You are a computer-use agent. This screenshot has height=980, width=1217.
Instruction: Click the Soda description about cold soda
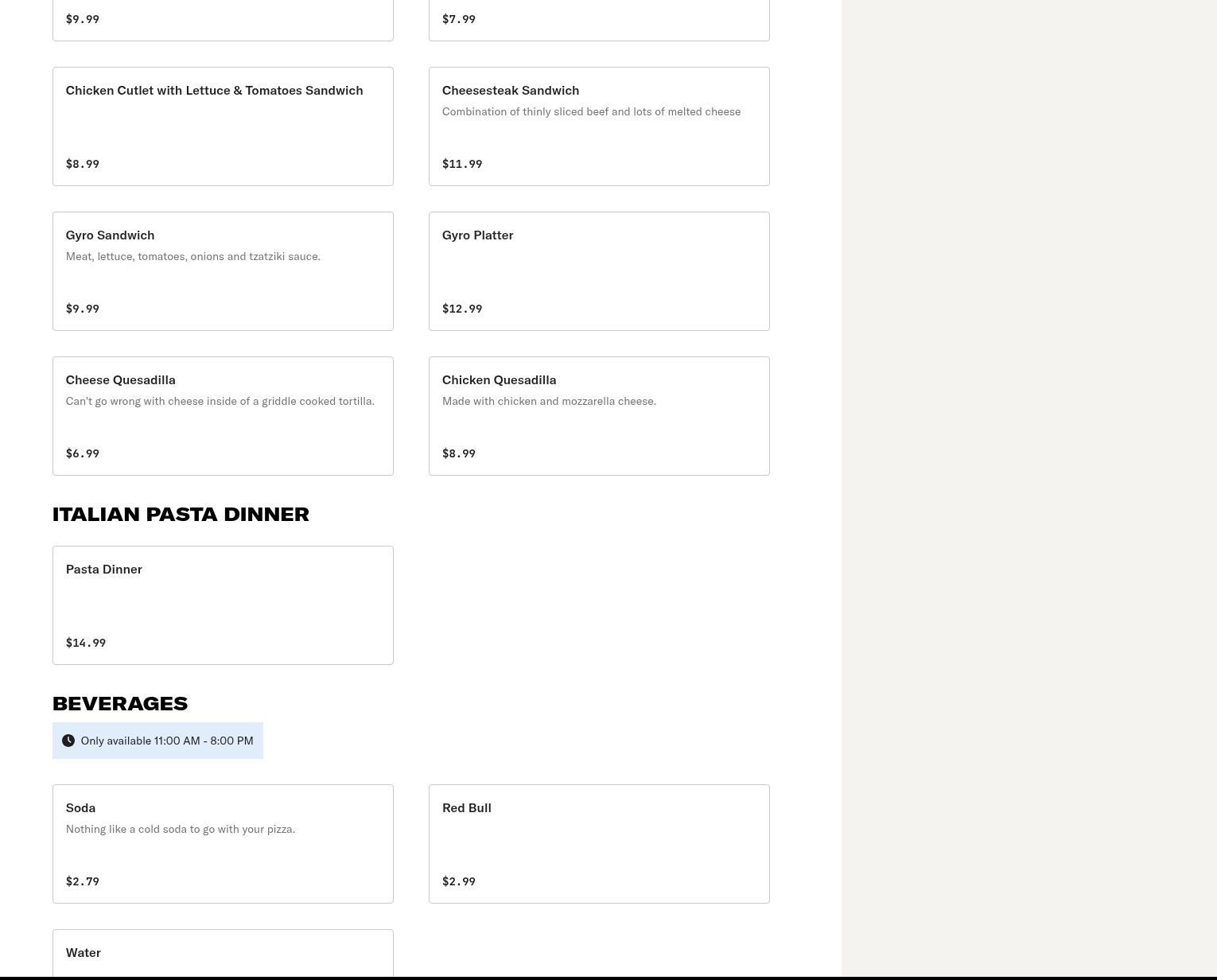point(181,829)
